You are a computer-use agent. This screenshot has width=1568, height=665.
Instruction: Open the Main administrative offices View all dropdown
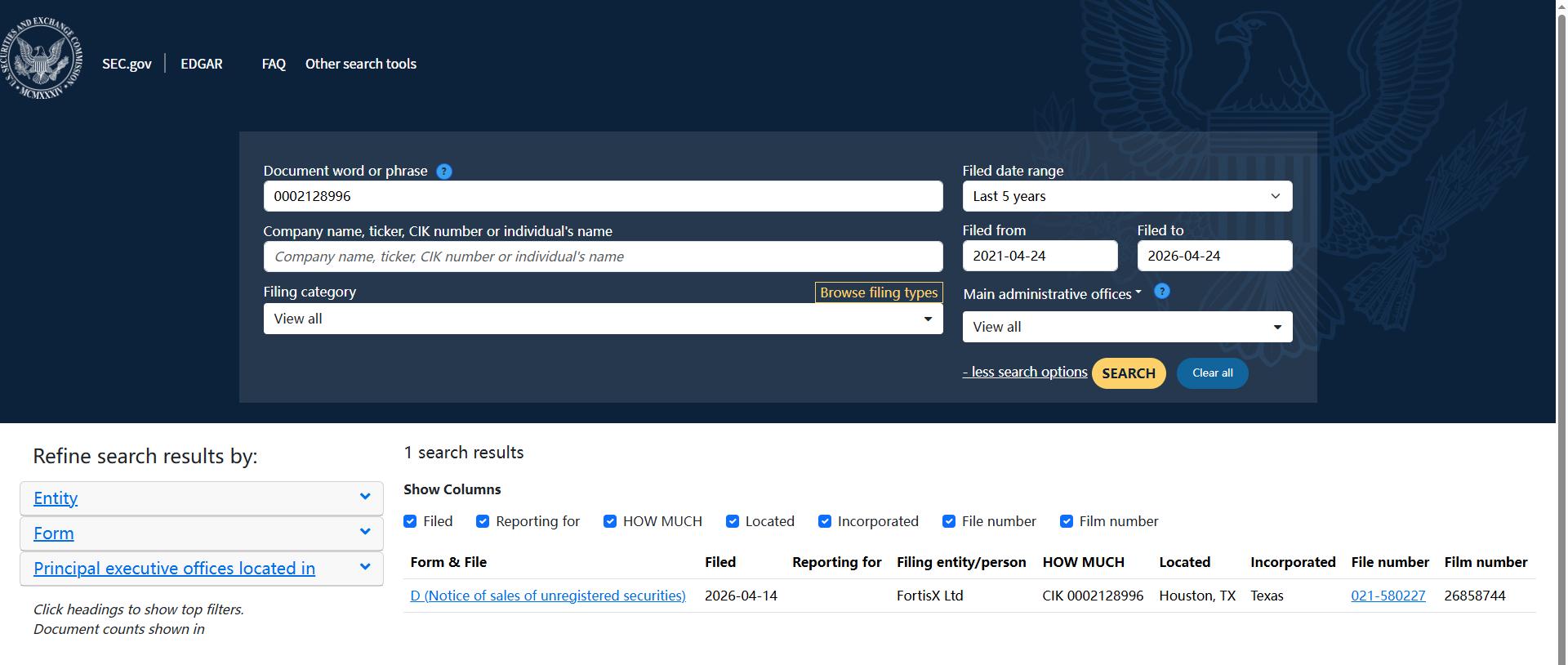1127,327
